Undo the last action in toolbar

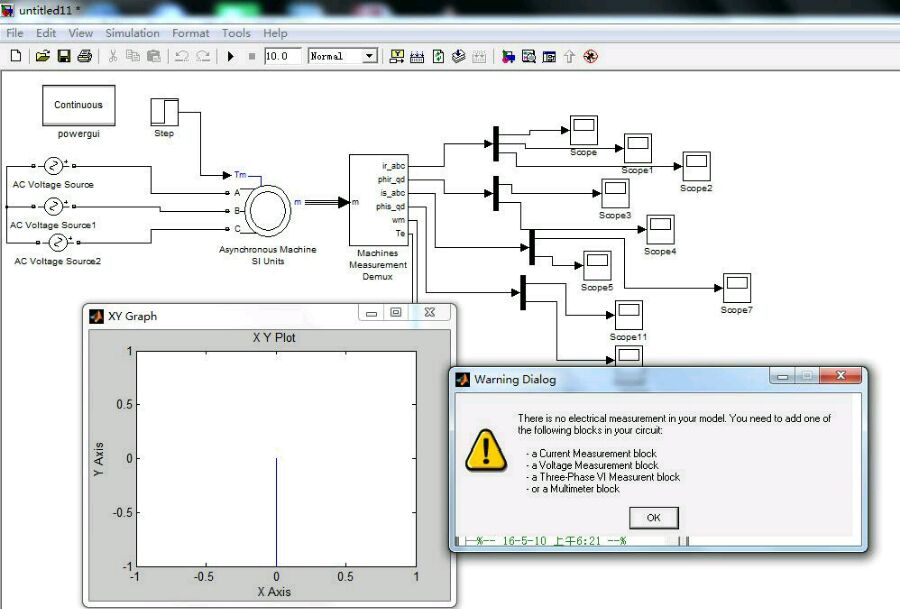pos(182,56)
